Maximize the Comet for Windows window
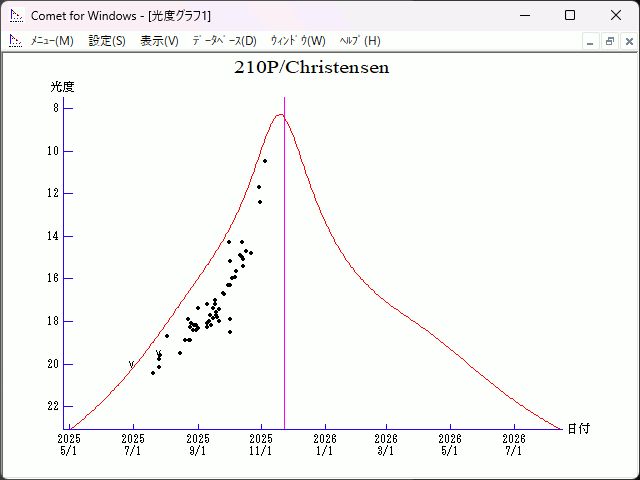Viewport: 640px width, 480px height. tap(570, 15)
